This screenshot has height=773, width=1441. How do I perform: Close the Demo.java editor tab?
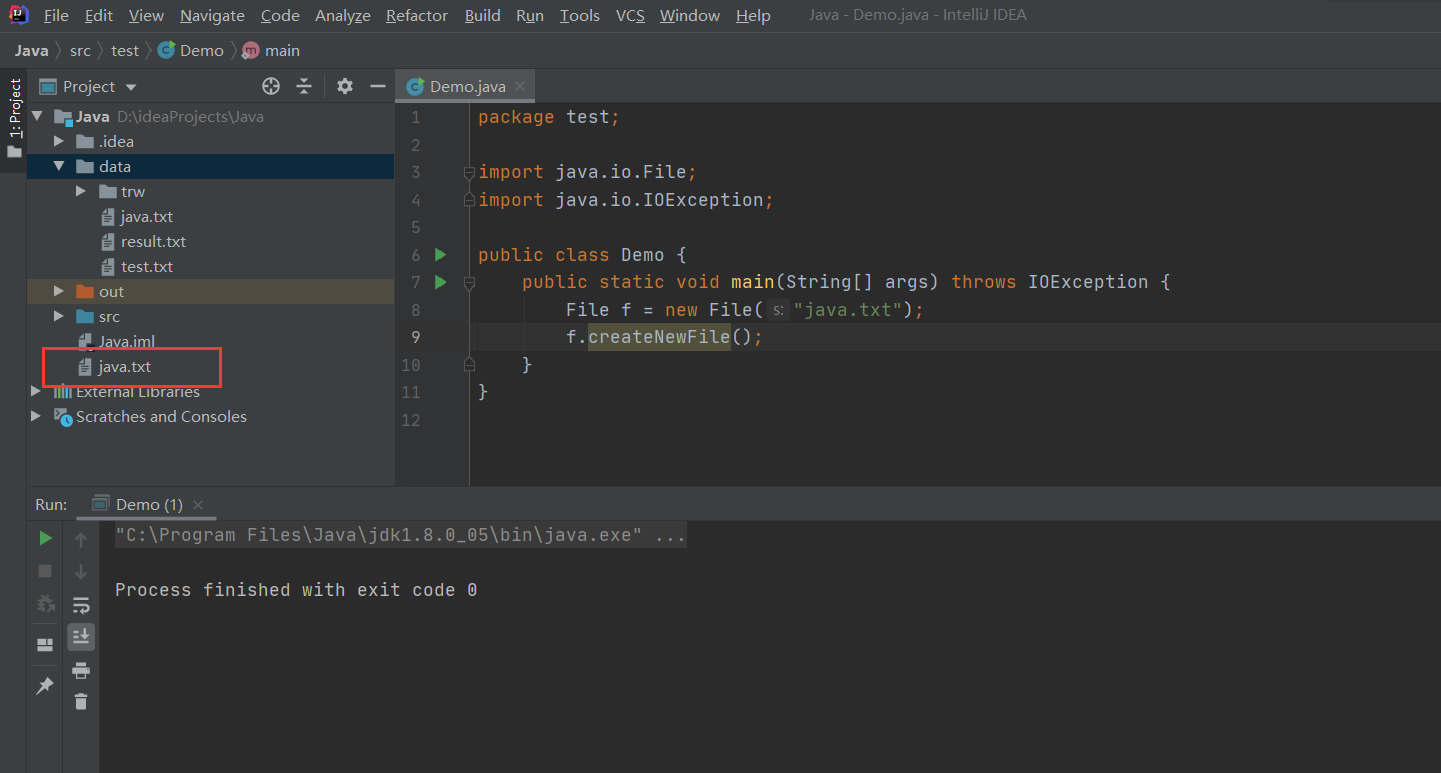(x=520, y=86)
